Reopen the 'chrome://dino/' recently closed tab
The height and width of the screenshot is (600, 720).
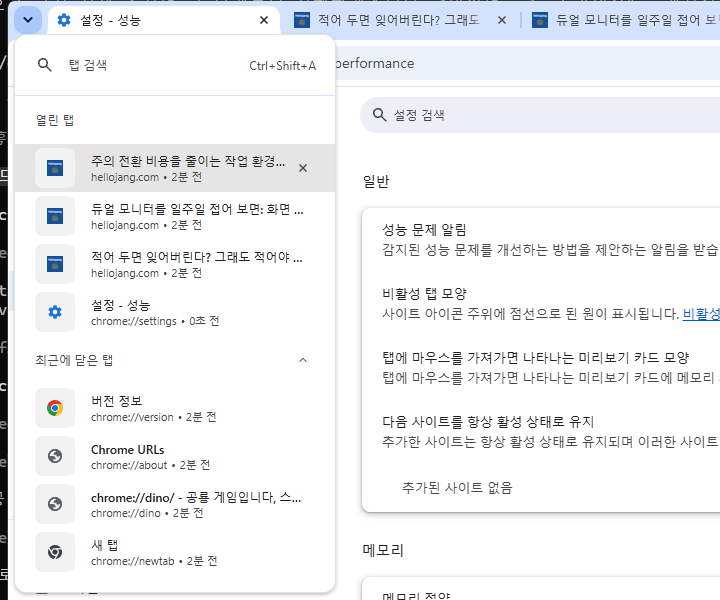point(175,504)
